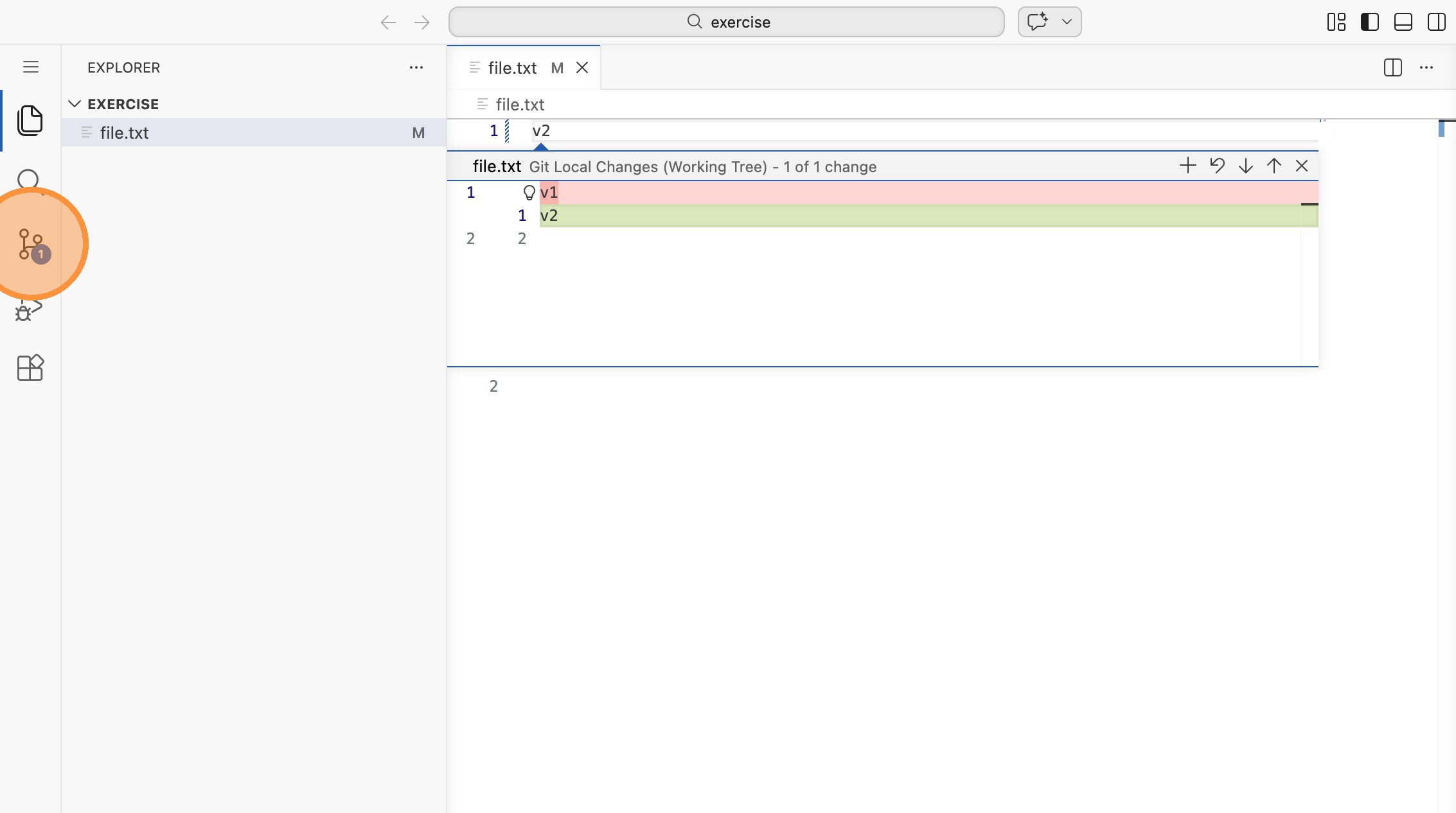
Task: Select the file.txt editor tab
Action: point(512,68)
